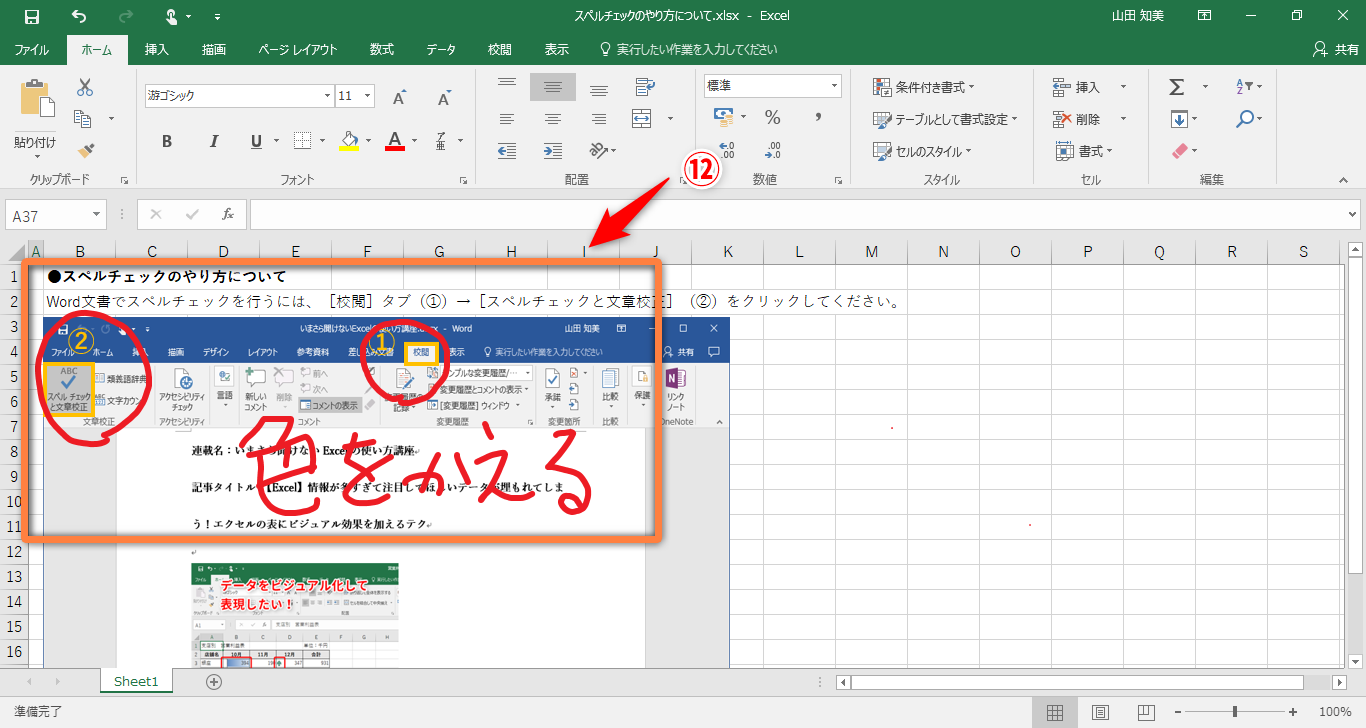Screen dimensions: 1366x728
Task: Decrease the cell indent
Action: [507, 151]
